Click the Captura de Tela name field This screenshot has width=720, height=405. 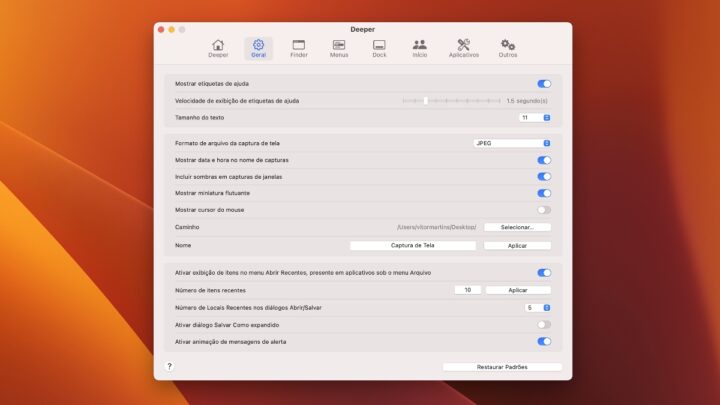[413, 246]
